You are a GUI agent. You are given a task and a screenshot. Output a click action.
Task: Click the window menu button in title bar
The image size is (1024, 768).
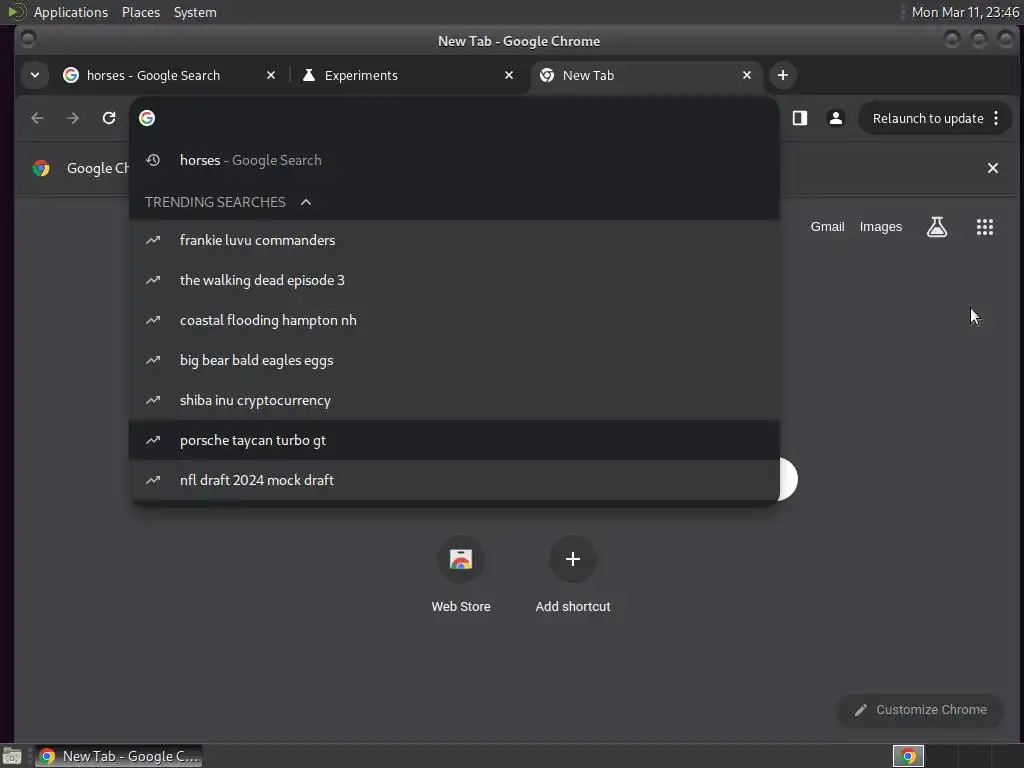click(x=28, y=39)
